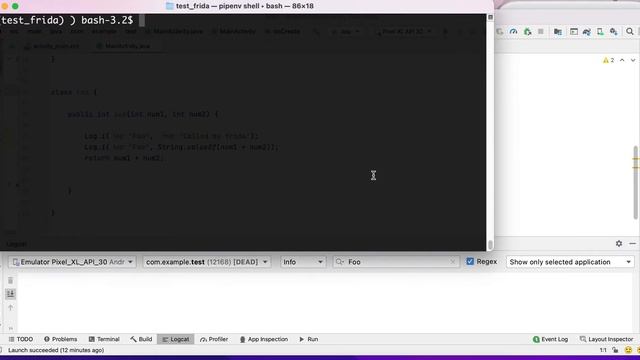Open Logcat settings gear icon

(x=619, y=243)
